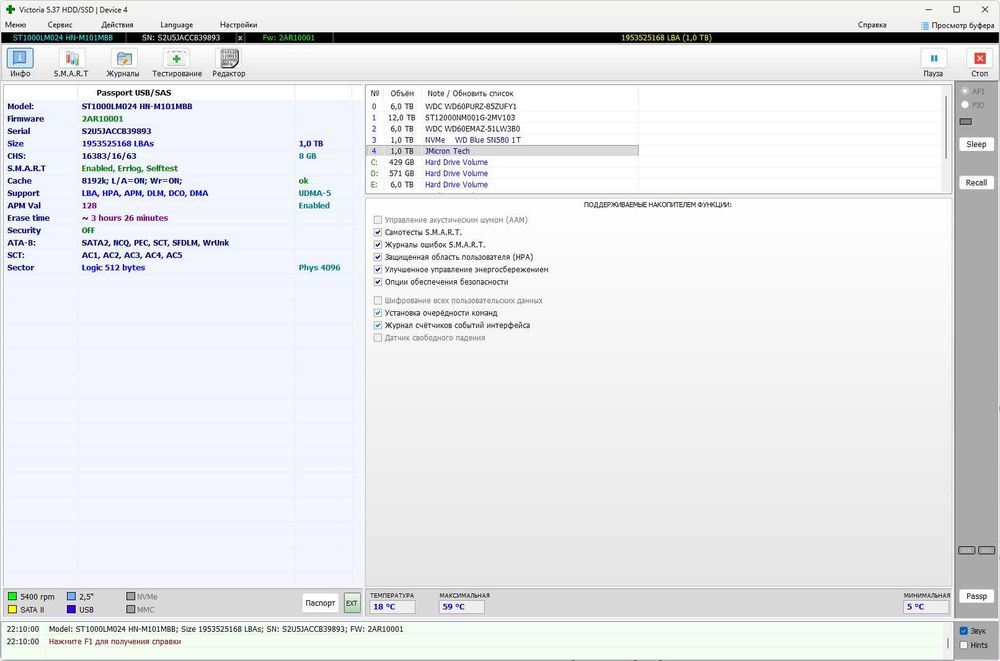Click the 1953525168 LBA (1,0 TB) header text

pyautogui.click(x=666, y=38)
